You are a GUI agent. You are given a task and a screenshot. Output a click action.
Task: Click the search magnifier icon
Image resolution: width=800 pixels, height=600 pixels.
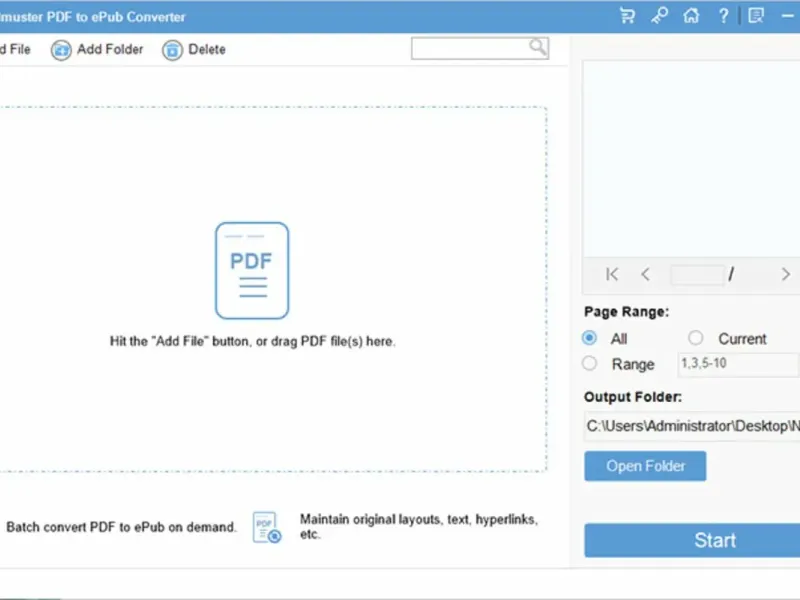point(538,47)
